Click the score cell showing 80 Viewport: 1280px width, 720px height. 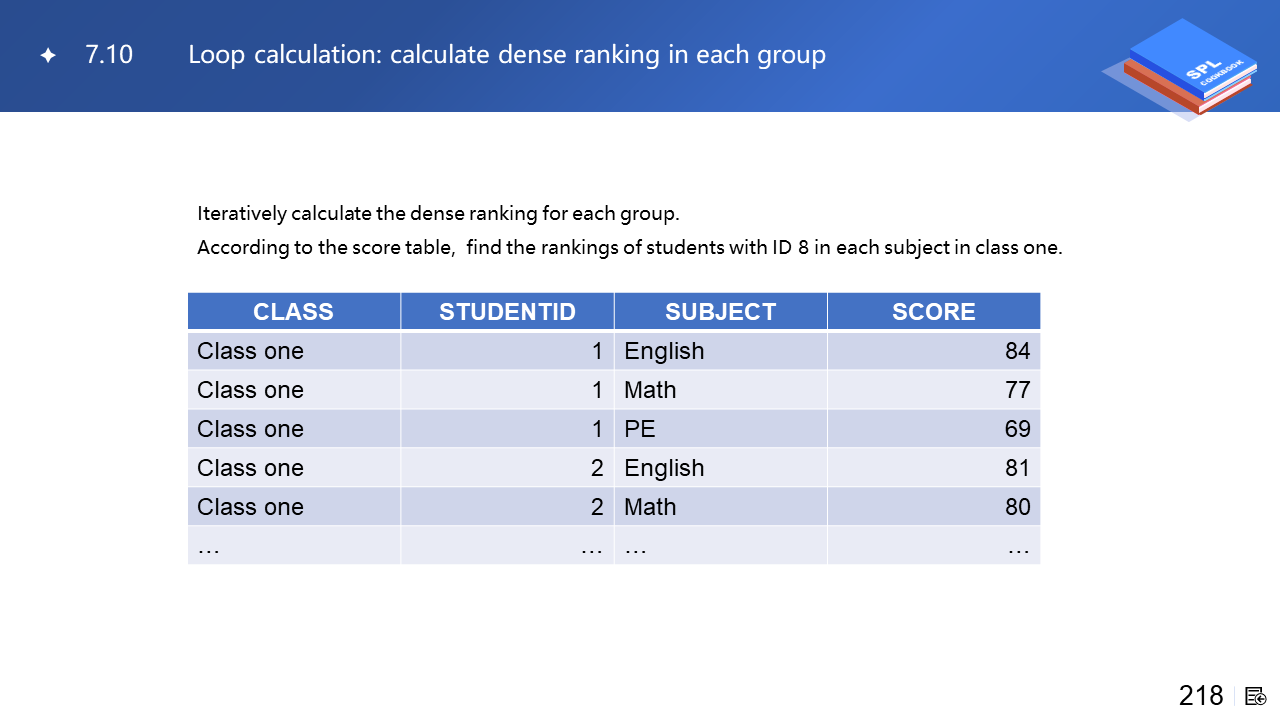(1017, 507)
